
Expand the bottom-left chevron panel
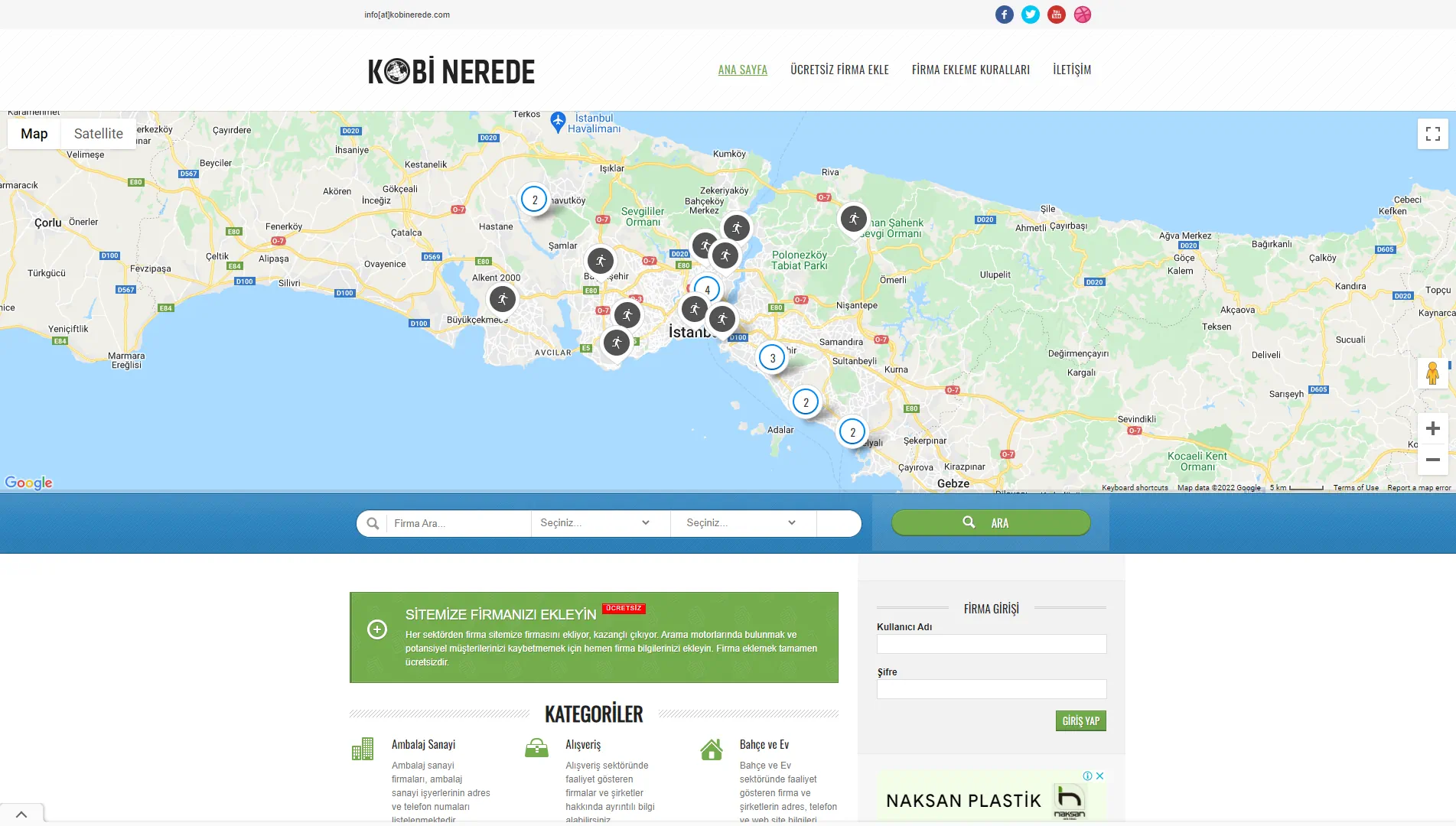21,815
